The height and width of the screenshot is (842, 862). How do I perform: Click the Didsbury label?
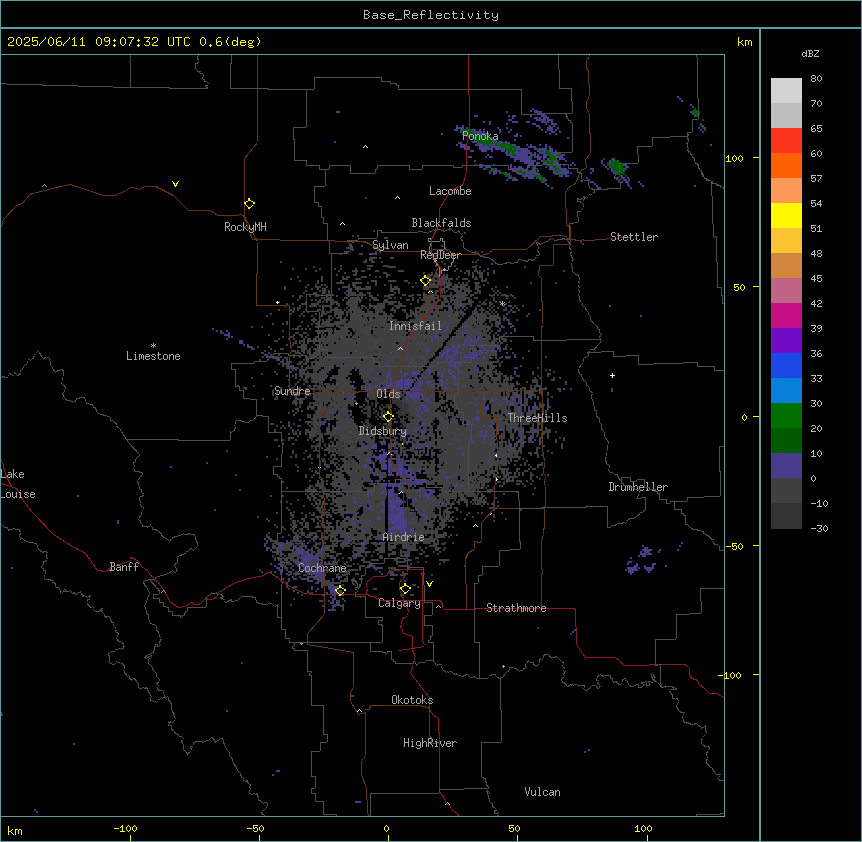(383, 431)
